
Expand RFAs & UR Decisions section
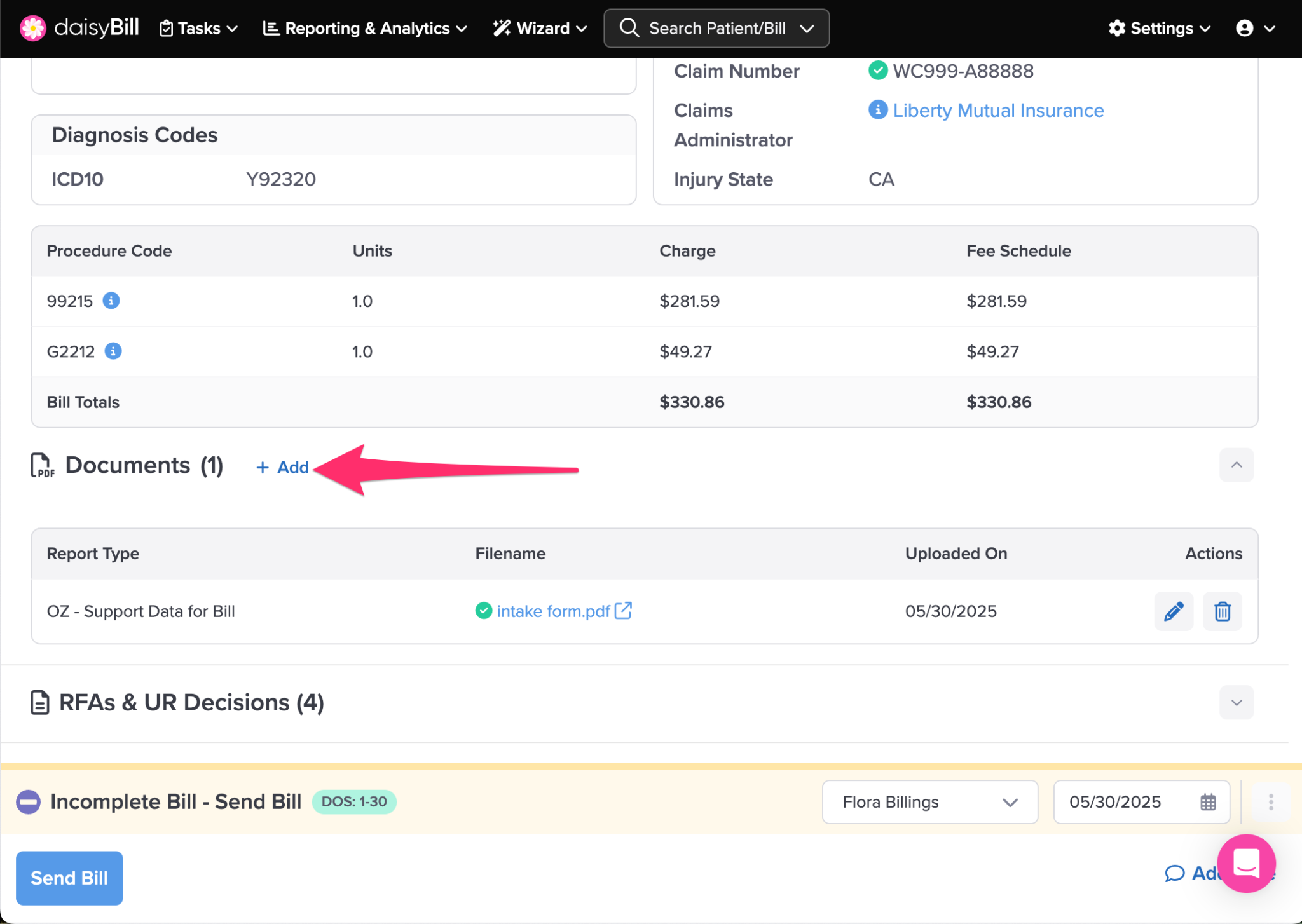(1236, 702)
